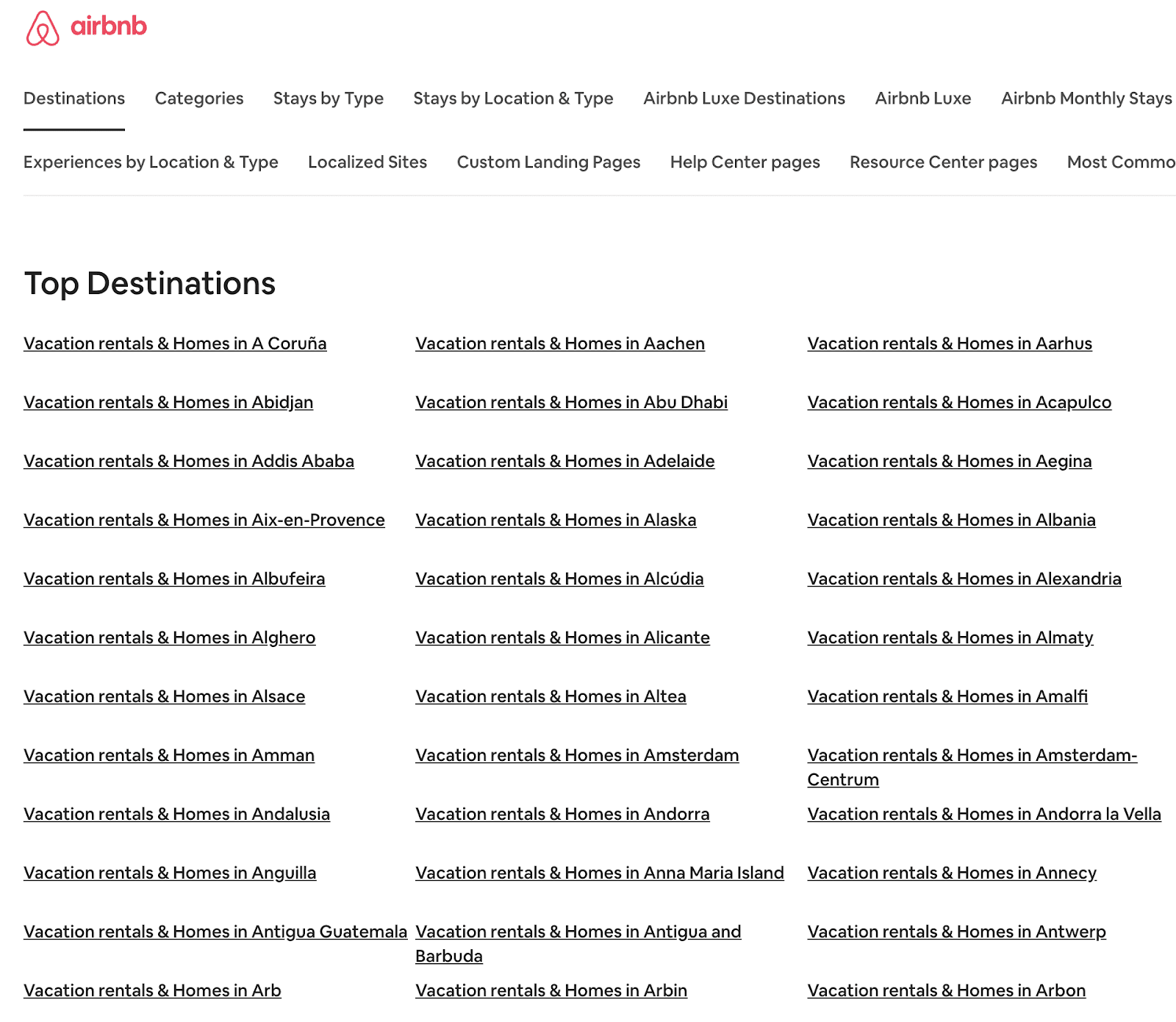1176x1022 pixels.
Task: Open the Stays by Type section
Action: [x=327, y=98]
